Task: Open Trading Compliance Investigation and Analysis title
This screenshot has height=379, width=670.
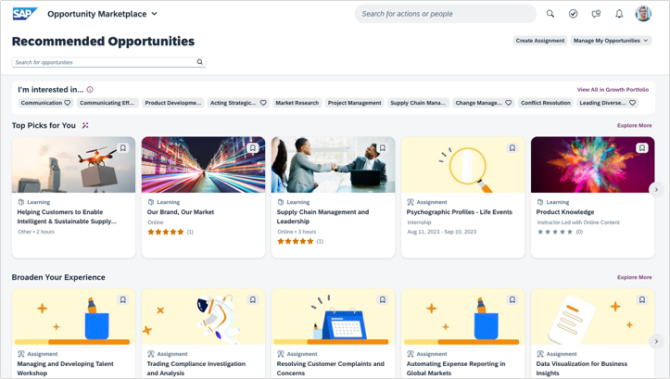Action: point(196,368)
